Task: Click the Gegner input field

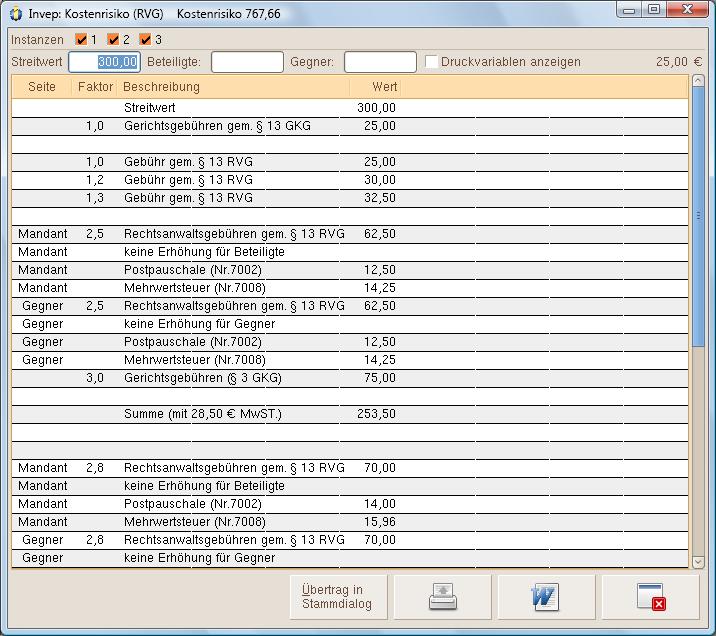Action: pyautogui.click(x=380, y=62)
